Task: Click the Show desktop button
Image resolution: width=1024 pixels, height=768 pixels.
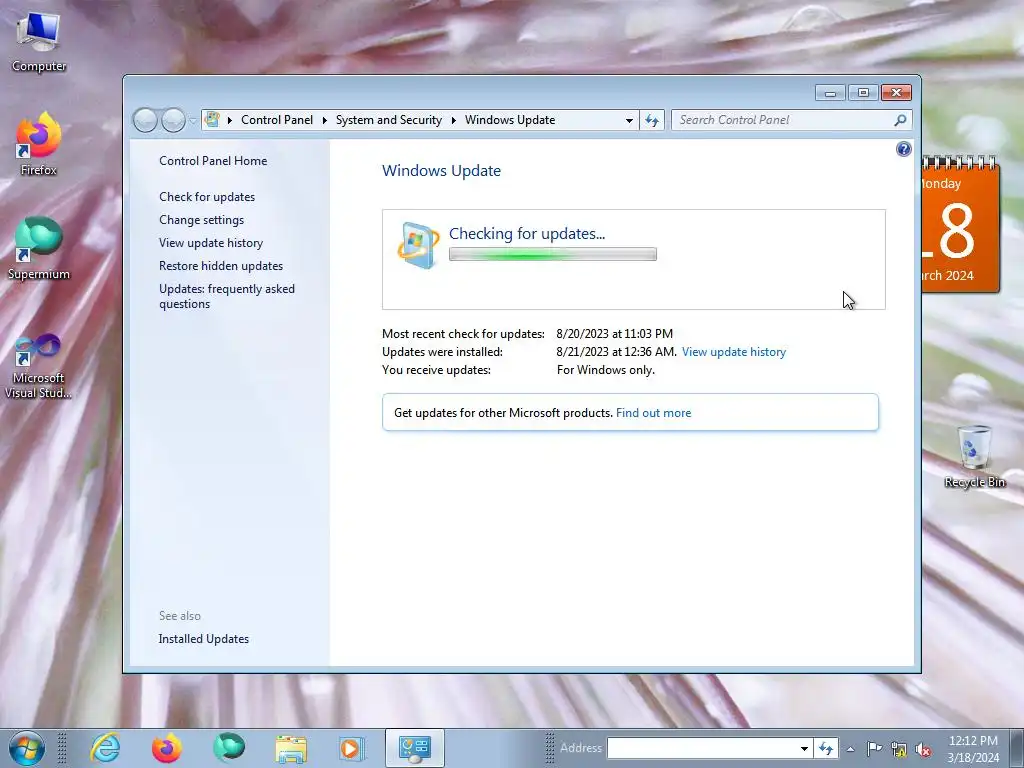Action: pos(1016,748)
